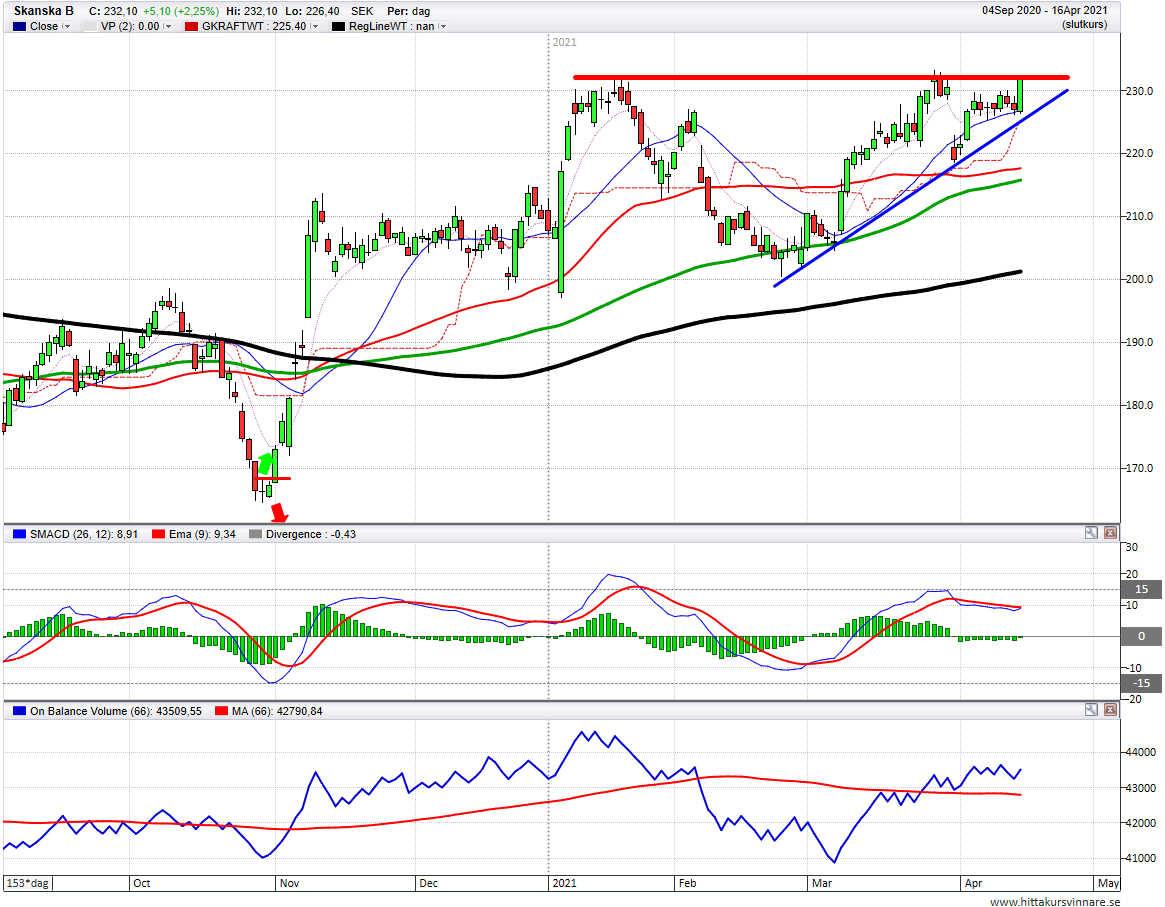The height and width of the screenshot is (907, 1165).
Task: Select the Nov marker on time axis
Action: click(x=289, y=883)
